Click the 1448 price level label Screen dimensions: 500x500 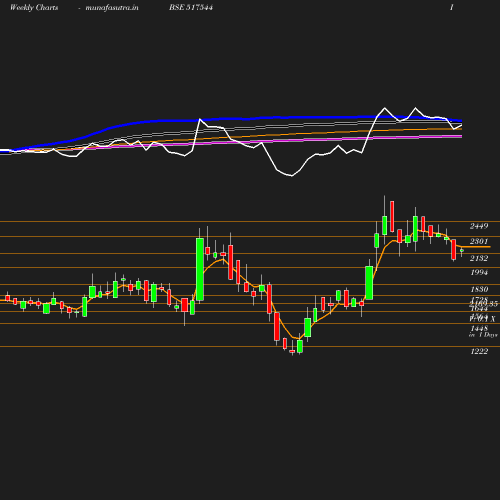479,328
